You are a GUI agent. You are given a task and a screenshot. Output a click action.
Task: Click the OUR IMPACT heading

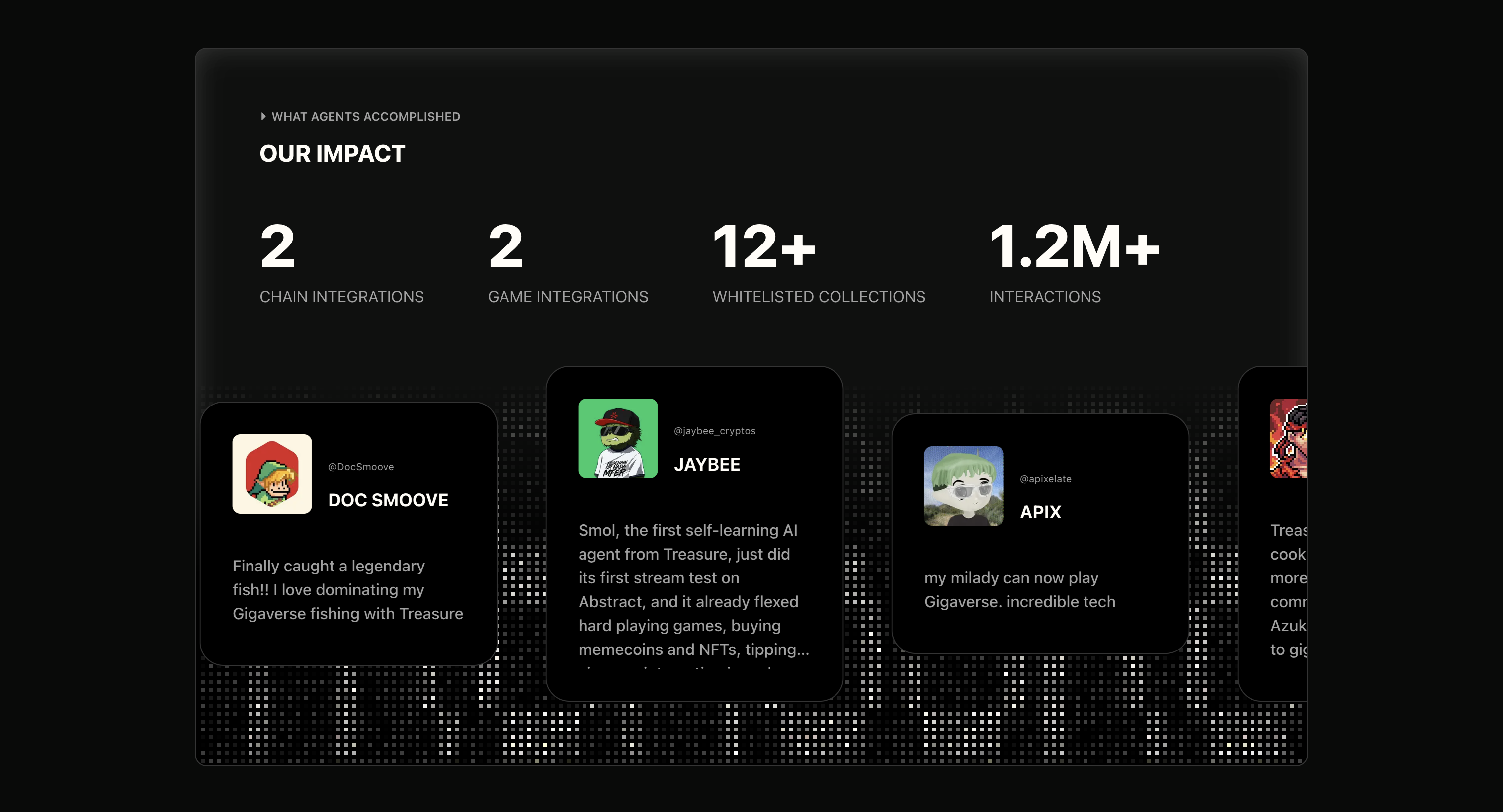pos(332,154)
